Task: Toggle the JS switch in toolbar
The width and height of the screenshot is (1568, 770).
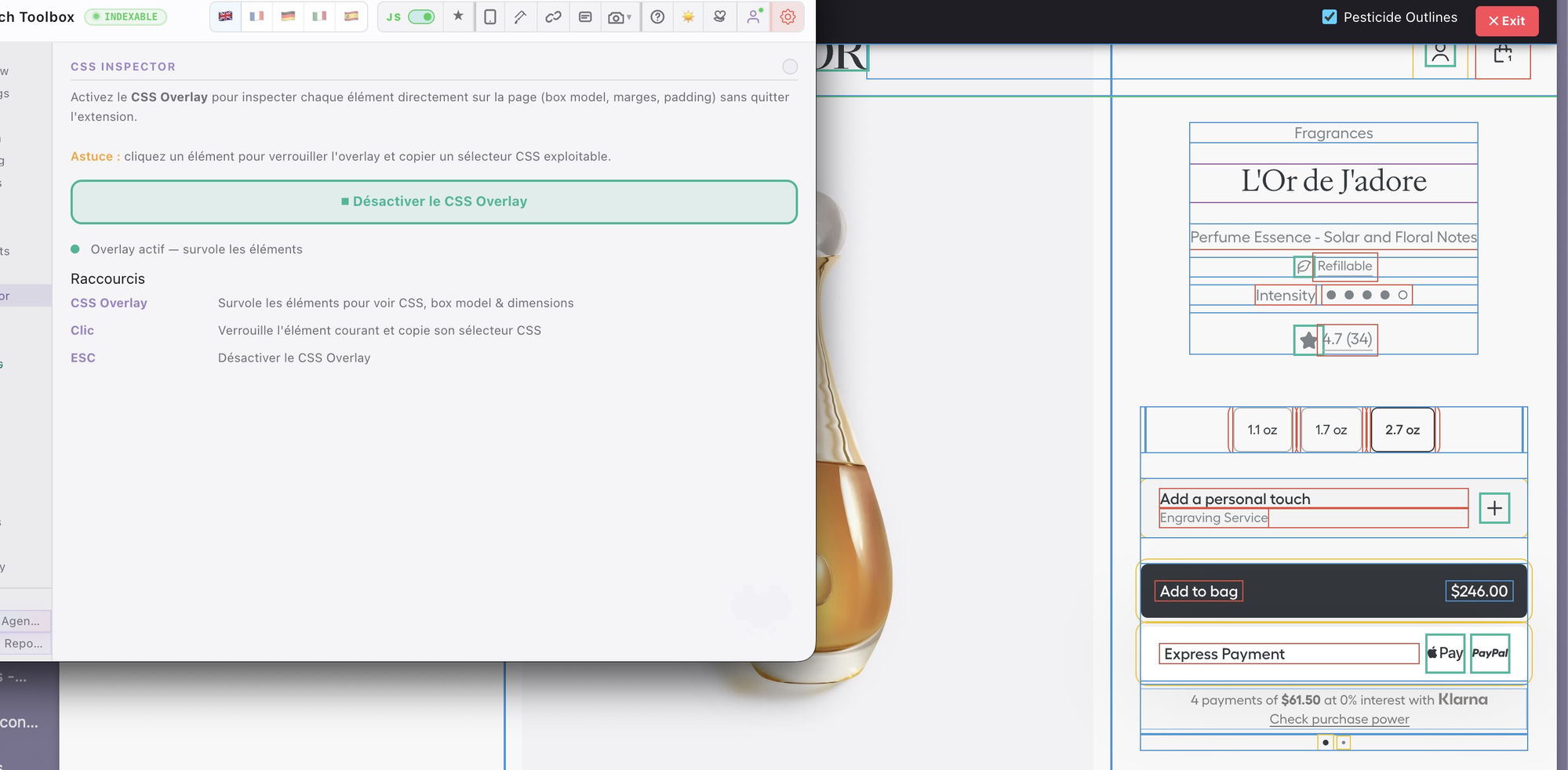Action: pos(421,16)
